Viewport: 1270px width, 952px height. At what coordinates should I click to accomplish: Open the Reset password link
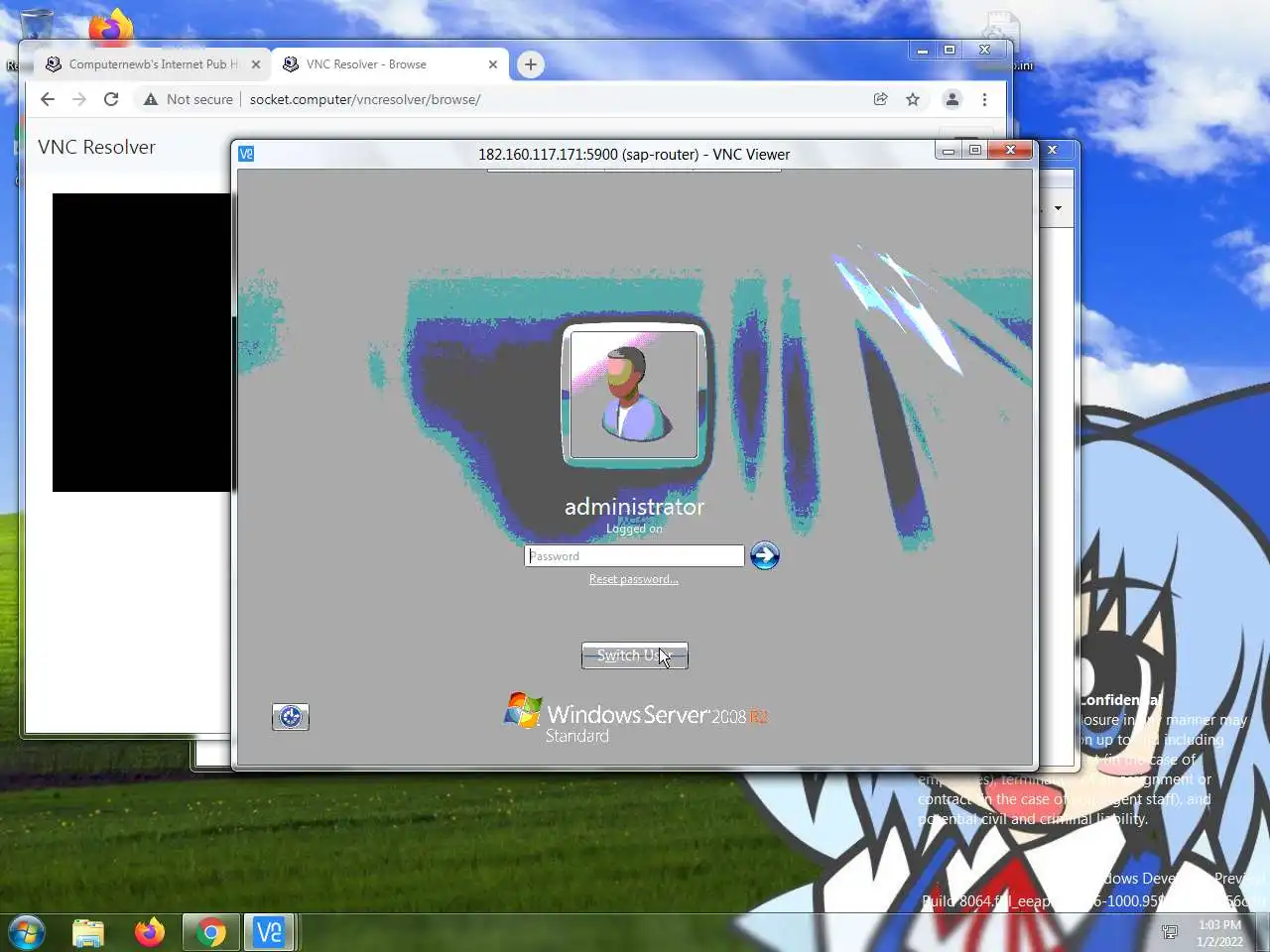[633, 579]
